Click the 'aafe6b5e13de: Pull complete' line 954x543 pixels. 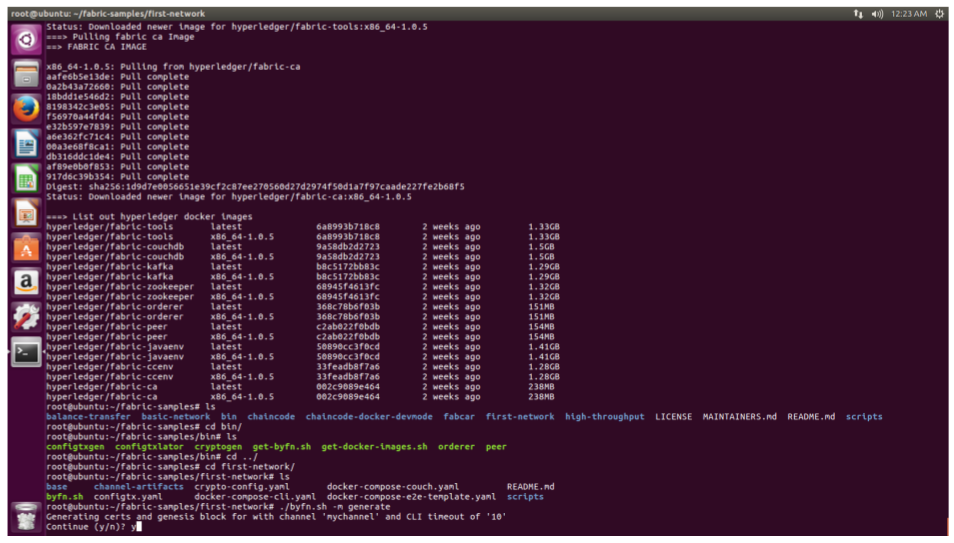(x=117, y=77)
